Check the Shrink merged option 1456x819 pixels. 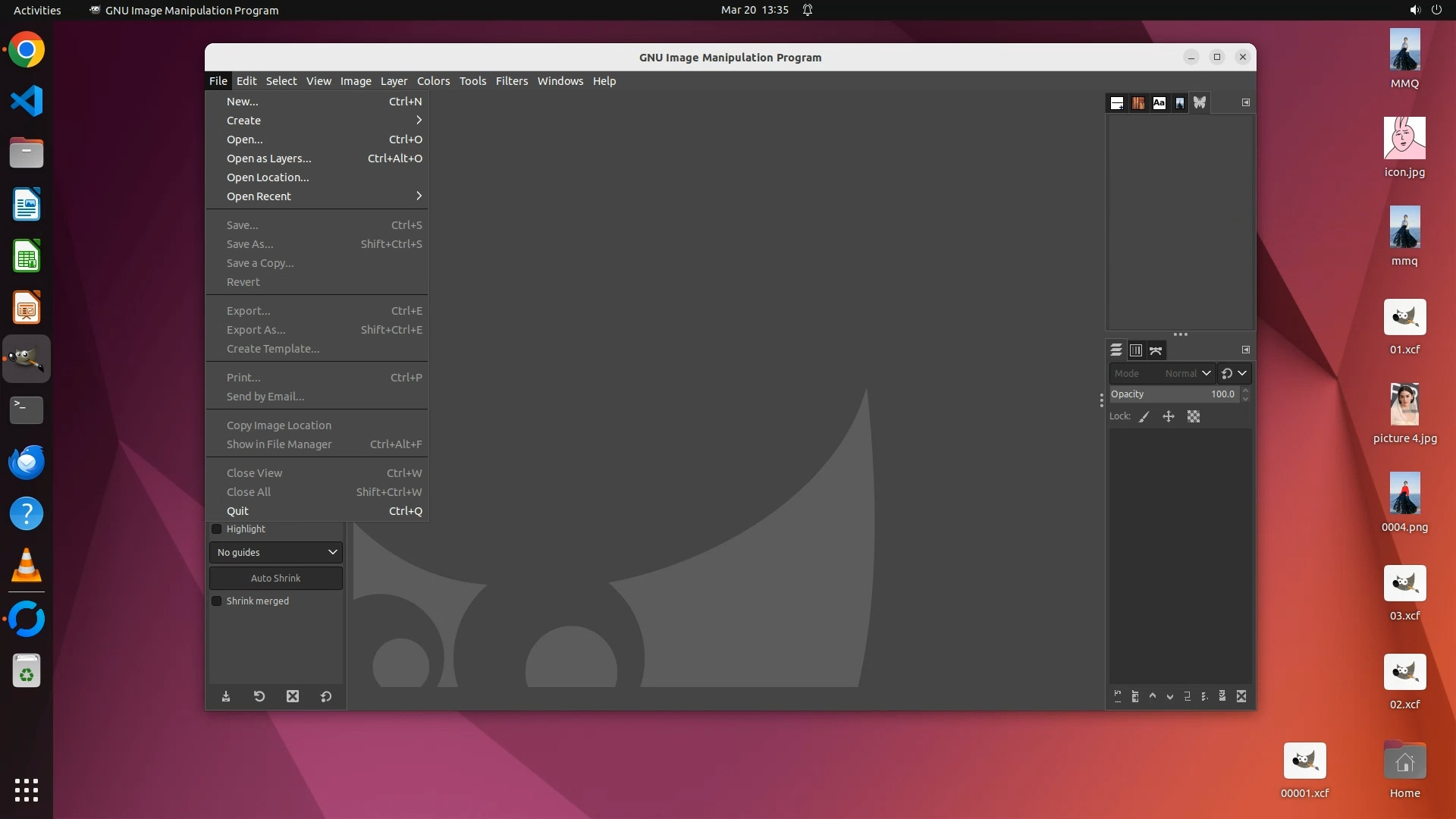[x=217, y=601]
